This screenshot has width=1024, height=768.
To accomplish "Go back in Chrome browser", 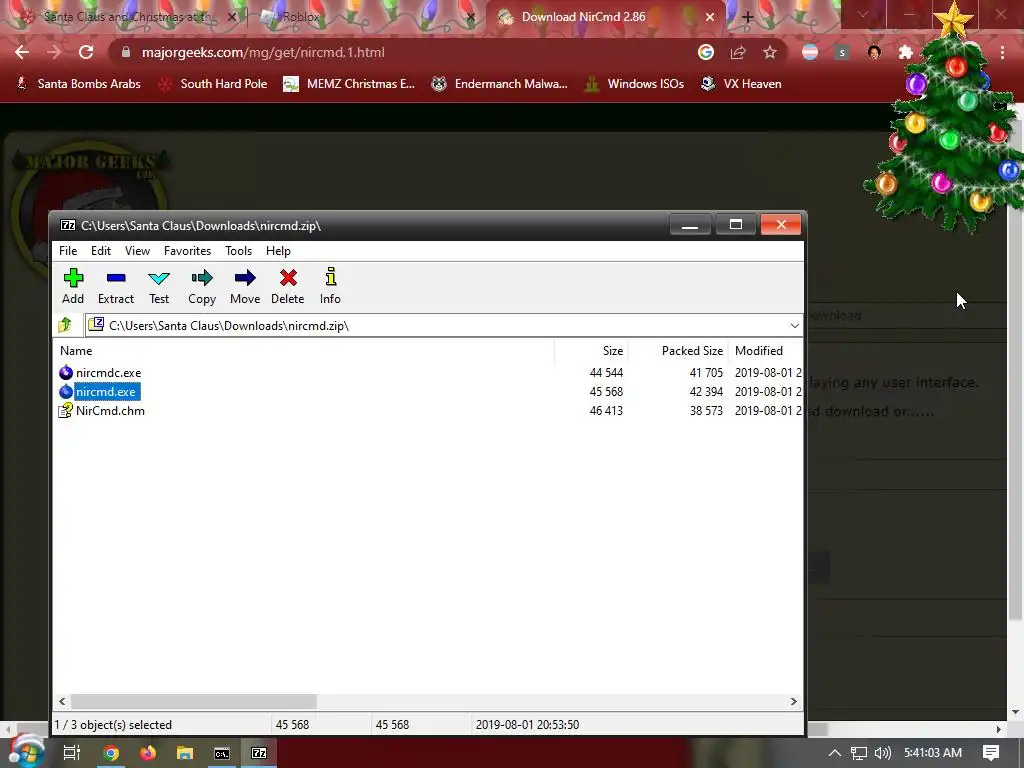I will (x=22, y=52).
